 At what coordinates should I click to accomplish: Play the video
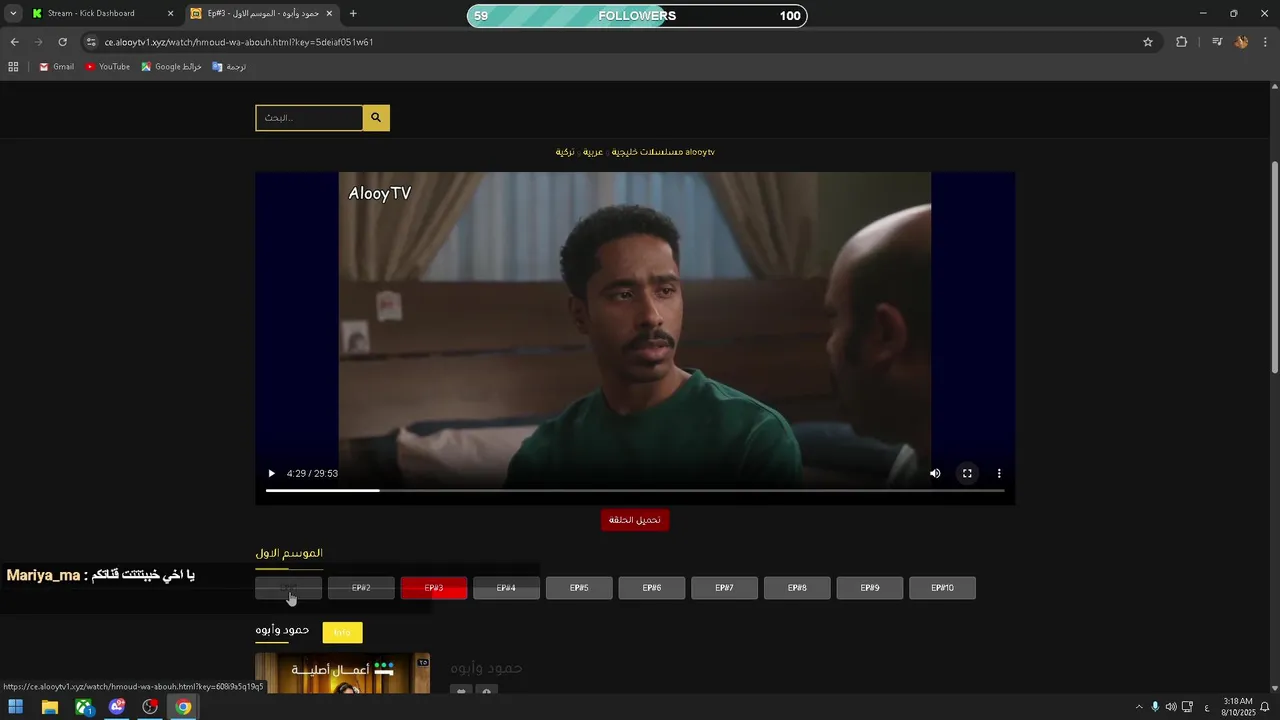[271, 474]
